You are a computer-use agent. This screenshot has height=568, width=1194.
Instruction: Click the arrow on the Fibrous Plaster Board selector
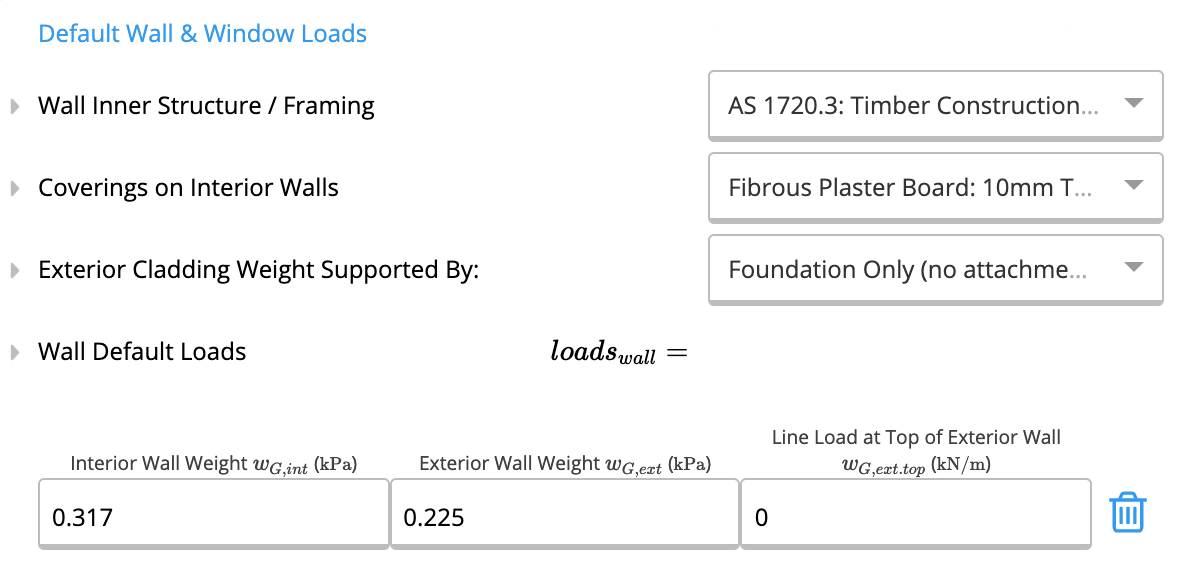[1134, 185]
